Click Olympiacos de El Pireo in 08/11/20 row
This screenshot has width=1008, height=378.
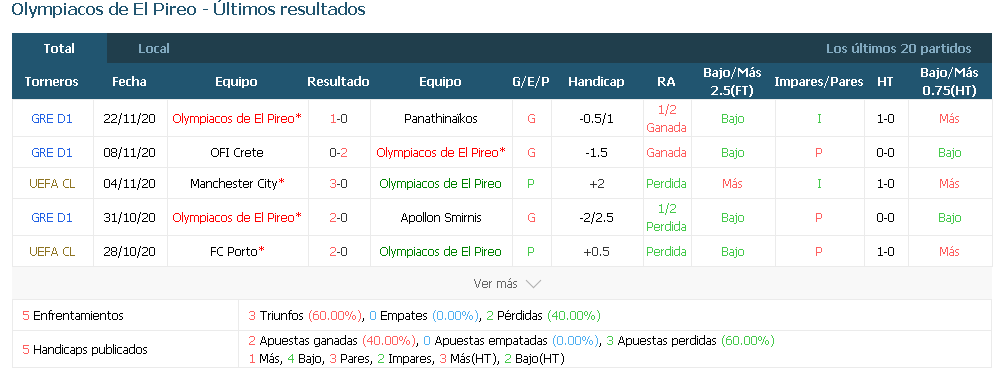440,153
